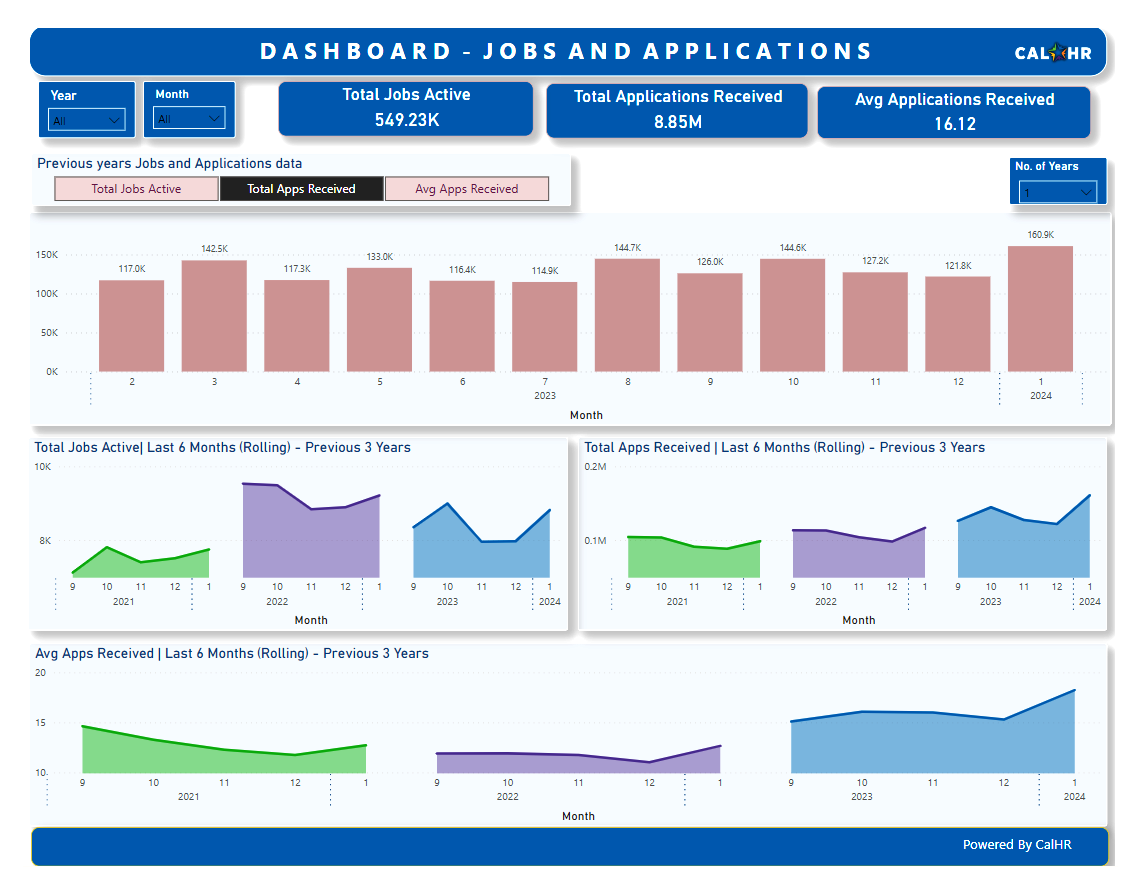Image resolution: width=1142 pixels, height=896 pixels.
Task: Click the CalHR logo in header
Action: (x=1053, y=53)
